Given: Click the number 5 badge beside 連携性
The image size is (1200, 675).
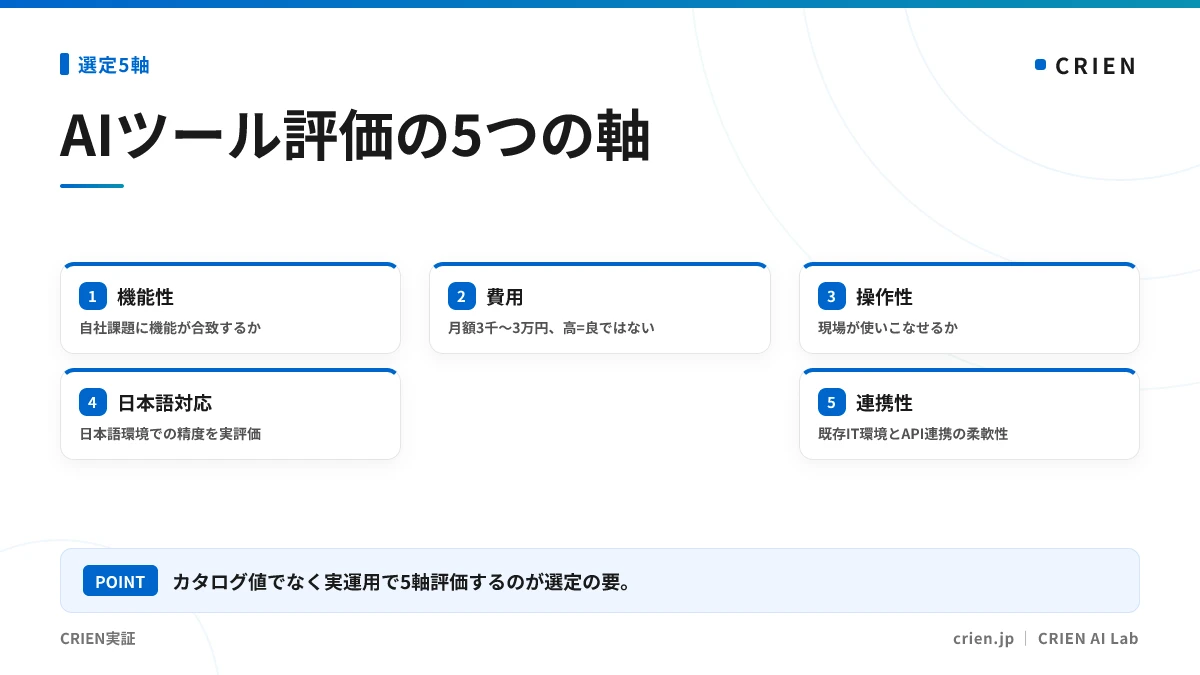Looking at the screenshot, I should coord(831,402).
